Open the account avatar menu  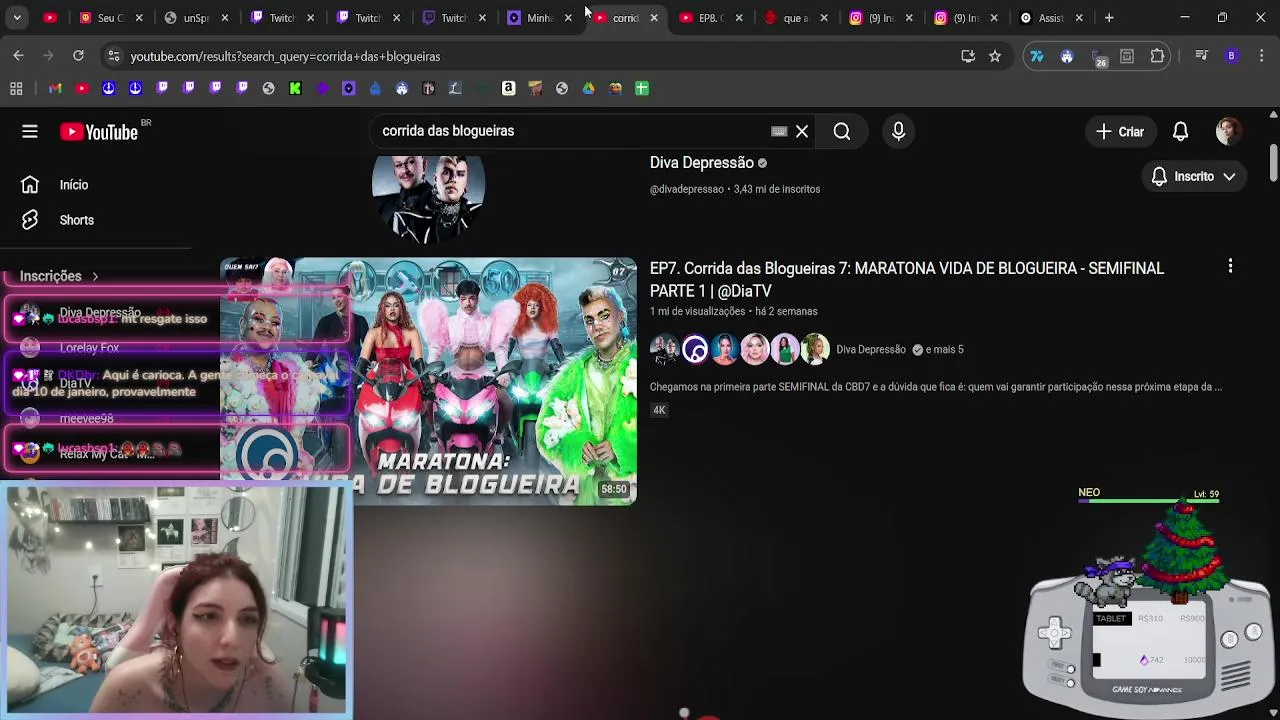[1229, 131]
